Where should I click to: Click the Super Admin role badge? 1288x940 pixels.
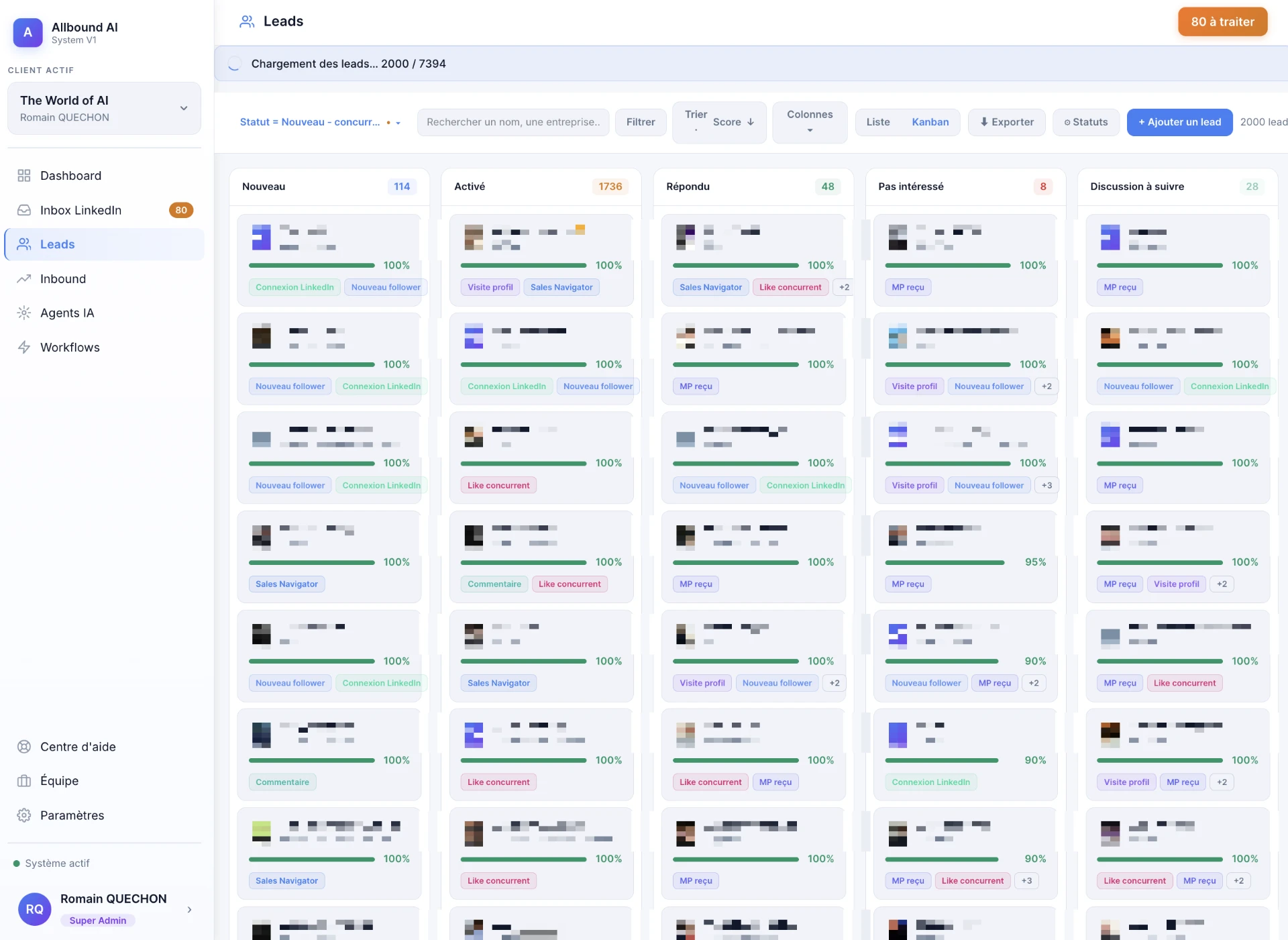(x=98, y=921)
